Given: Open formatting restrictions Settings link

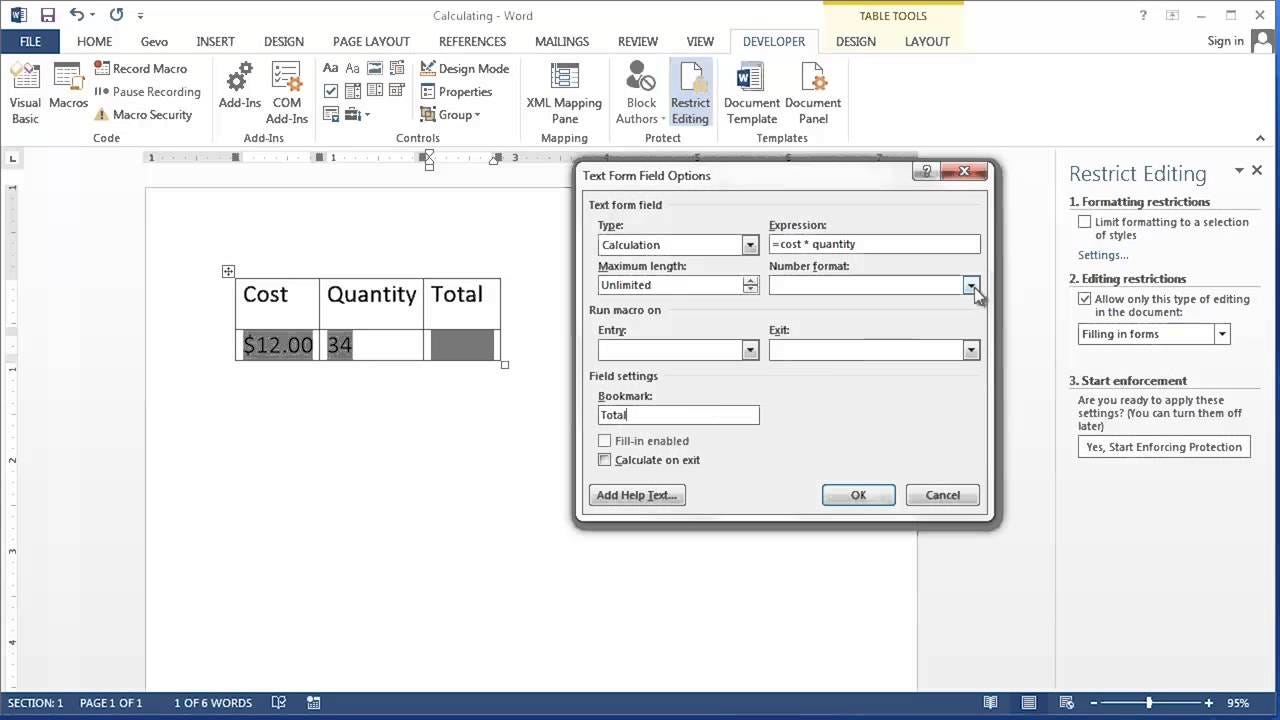Looking at the screenshot, I should [x=1103, y=256].
